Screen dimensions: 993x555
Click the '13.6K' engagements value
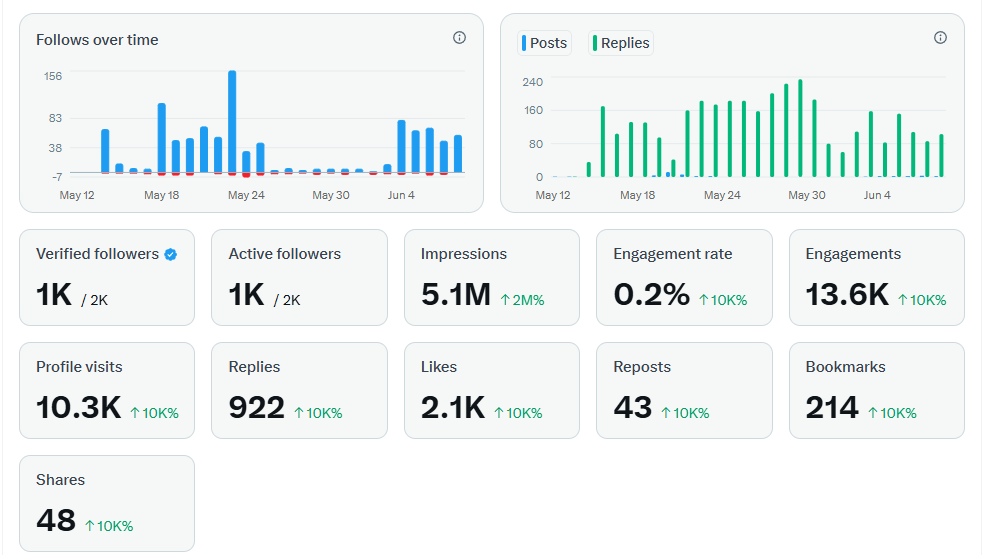[847, 295]
